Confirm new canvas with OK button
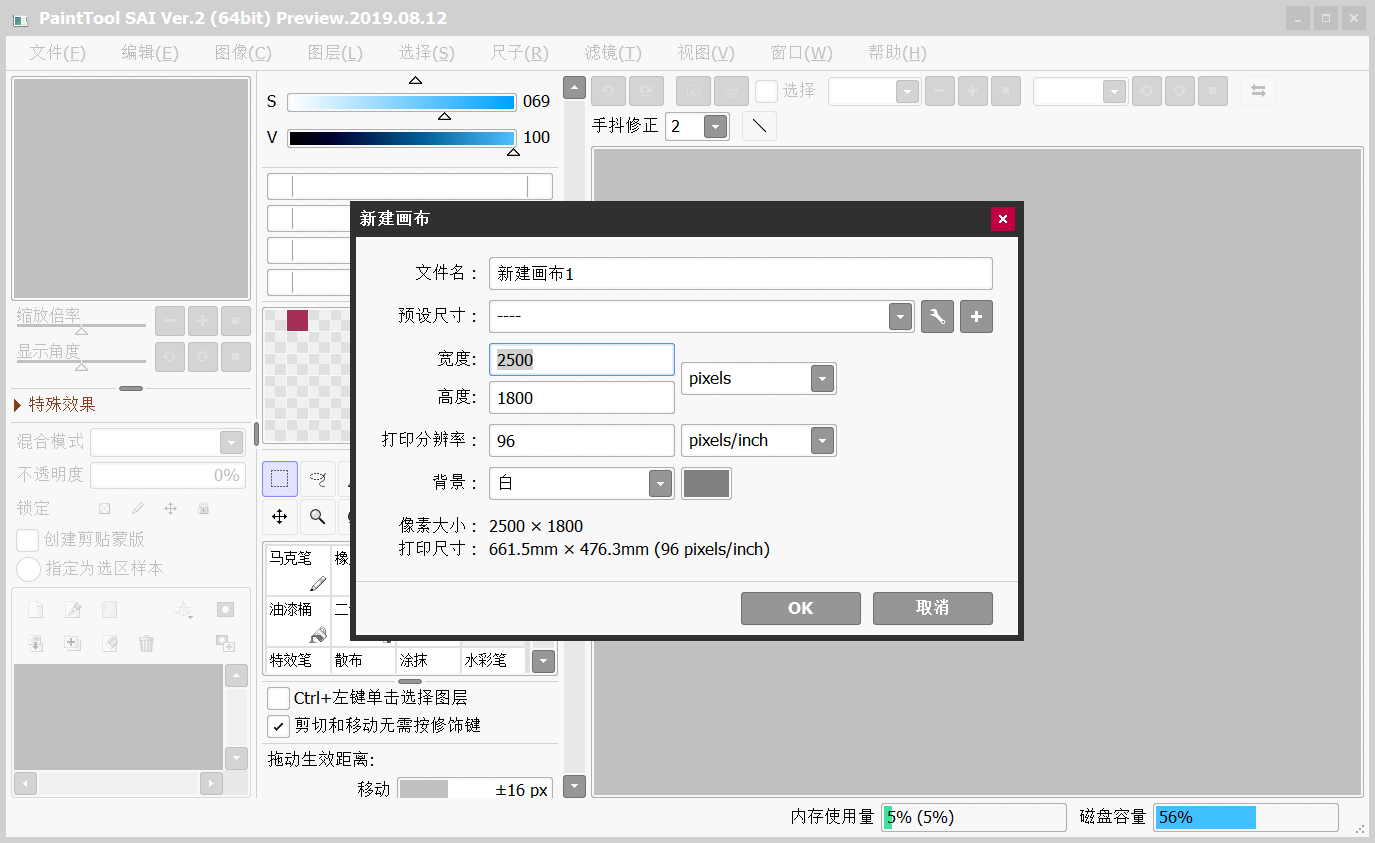The image size is (1375, 843). (x=801, y=608)
